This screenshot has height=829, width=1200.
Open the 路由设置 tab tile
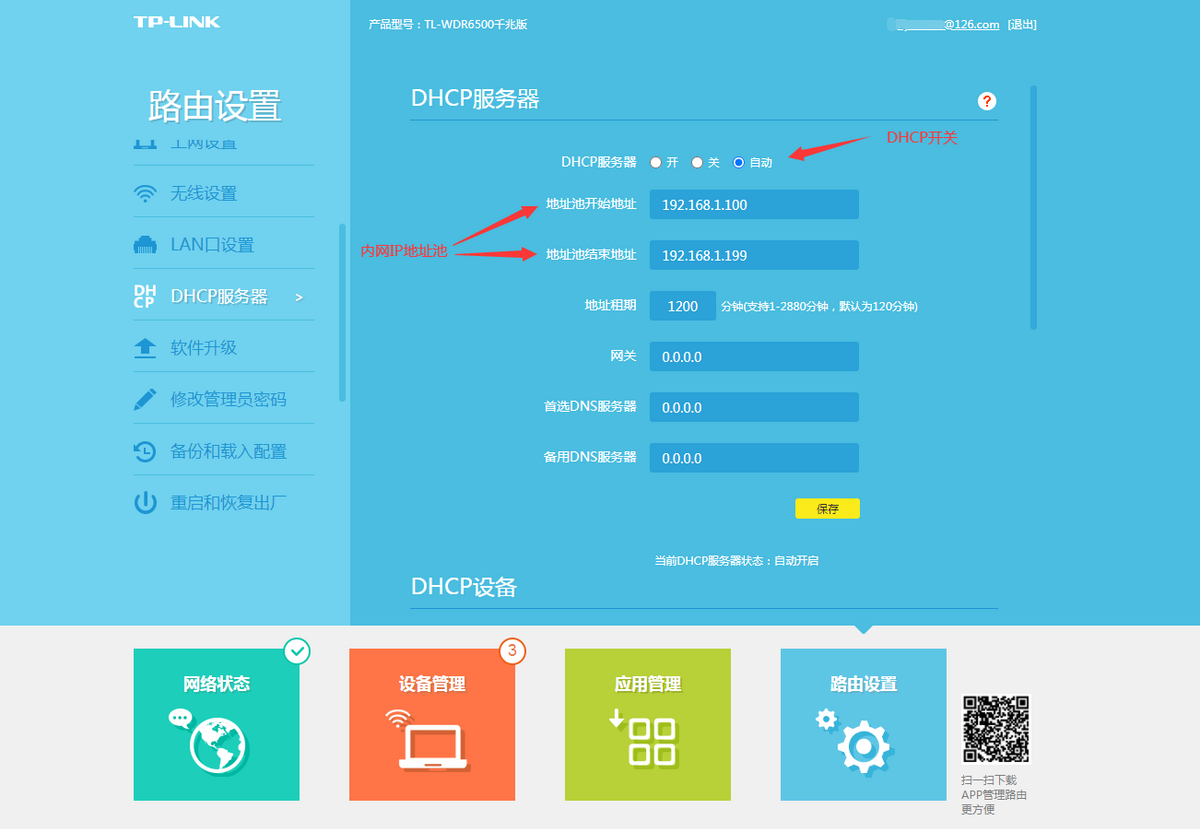point(863,724)
